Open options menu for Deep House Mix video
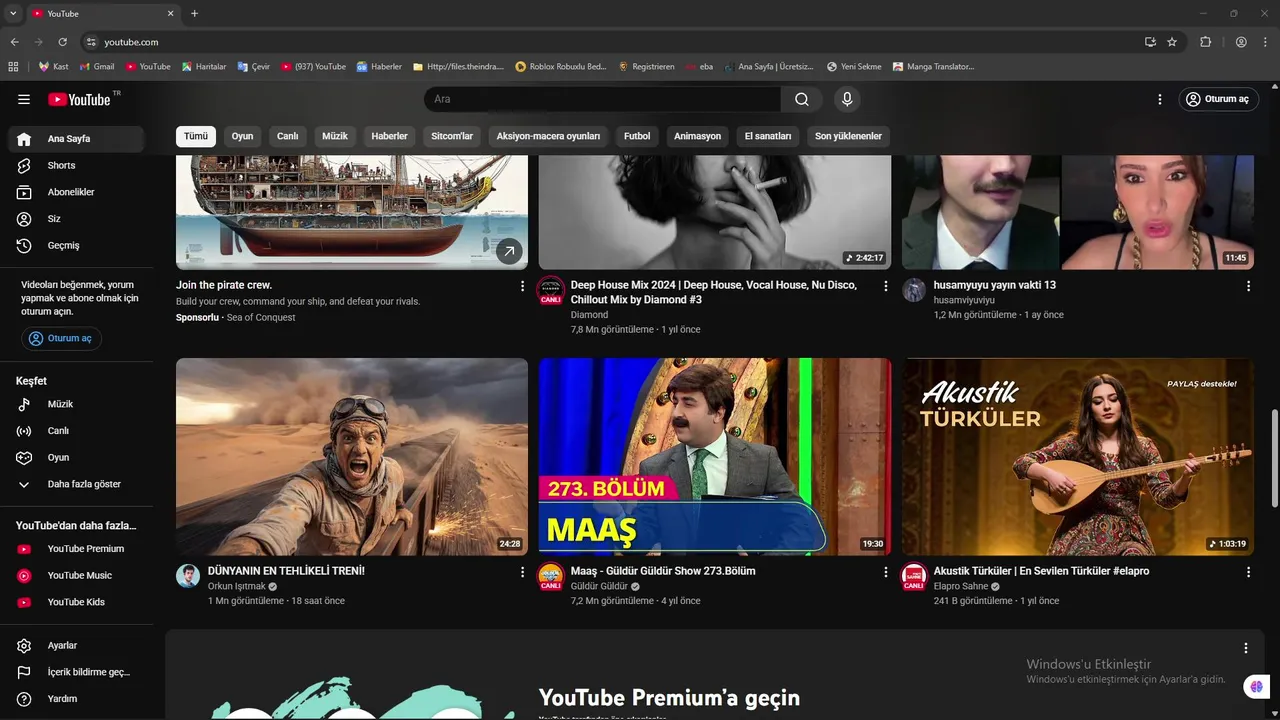Image resolution: width=1280 pixels, height=720 pixels. tap(885, 286)
